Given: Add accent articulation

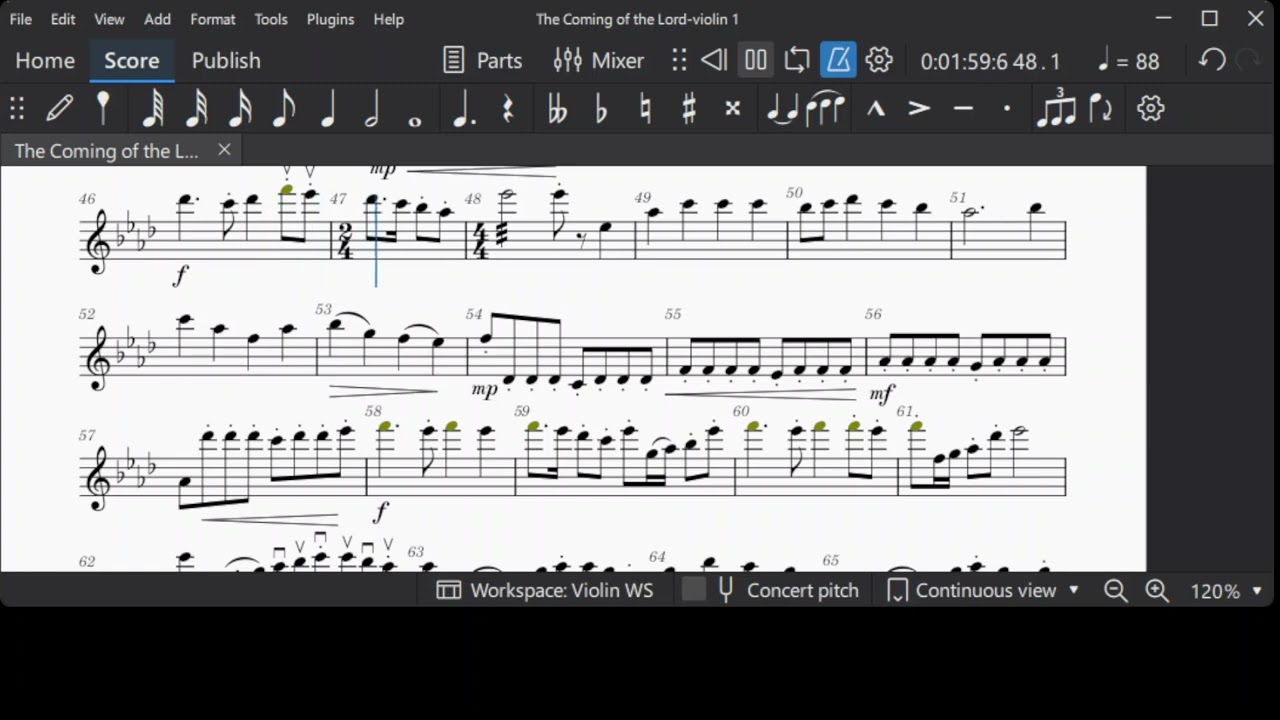Looking at the screenshot, I should tap(920, 108).
